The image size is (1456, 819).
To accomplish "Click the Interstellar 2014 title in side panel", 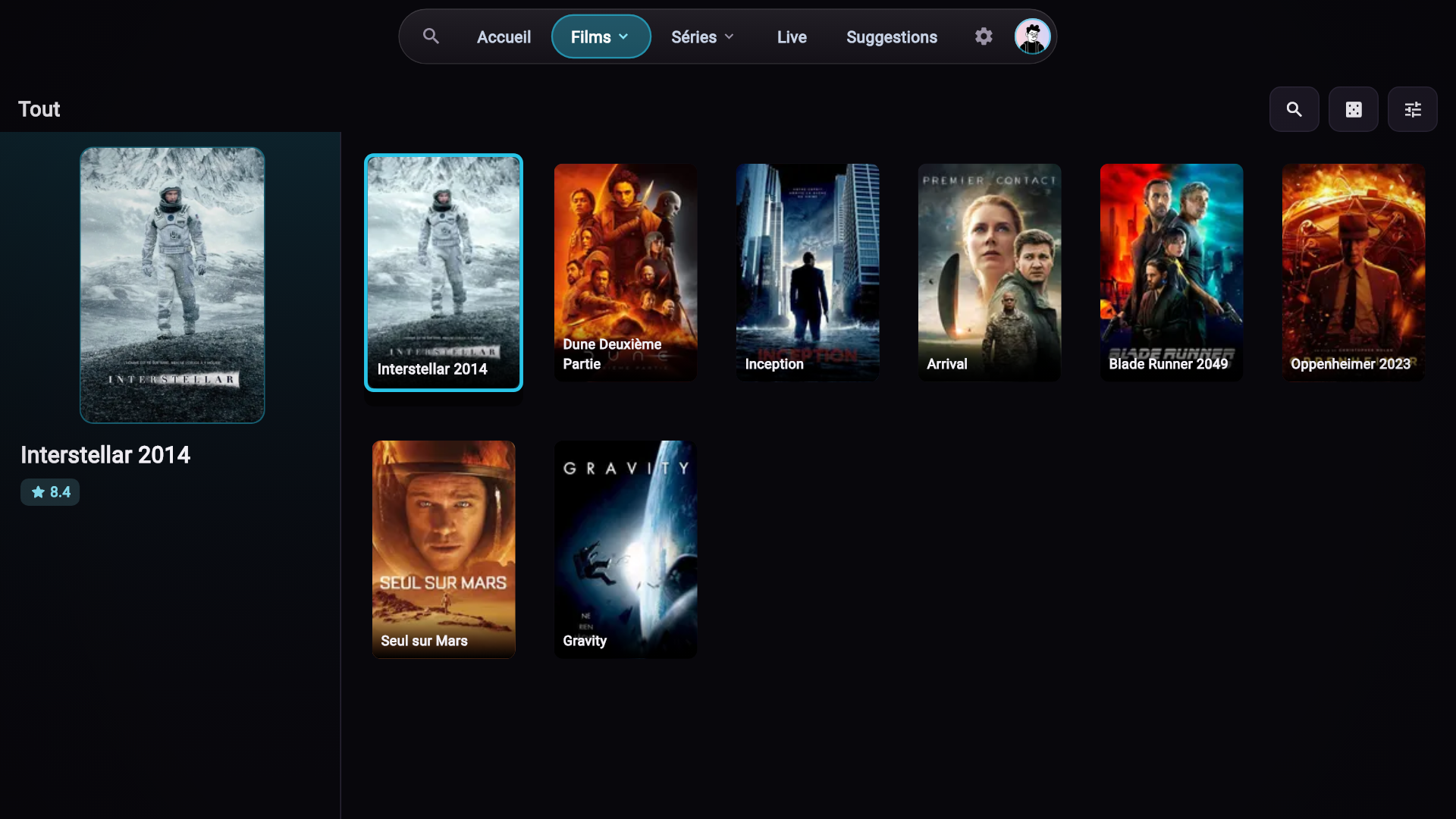I will pyautogui.click(x=105, y=455).
